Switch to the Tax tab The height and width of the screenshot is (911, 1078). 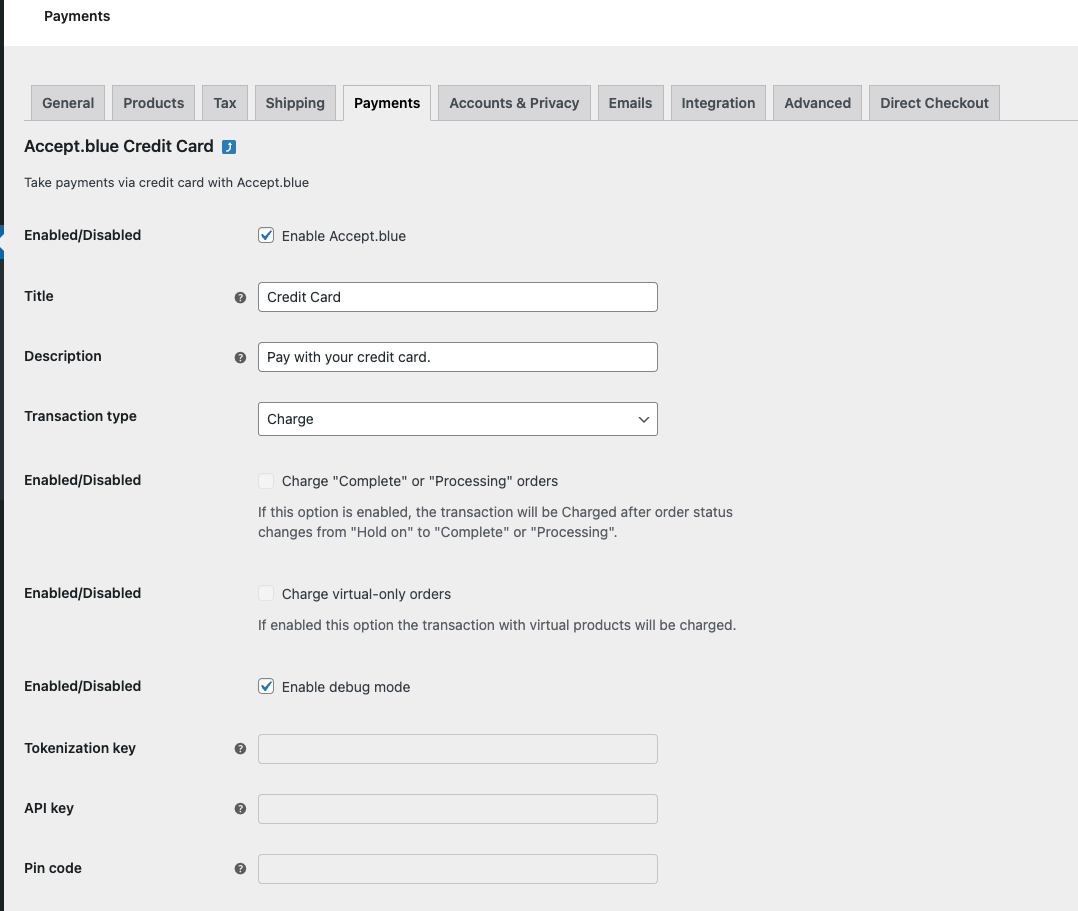click(224, 102)
